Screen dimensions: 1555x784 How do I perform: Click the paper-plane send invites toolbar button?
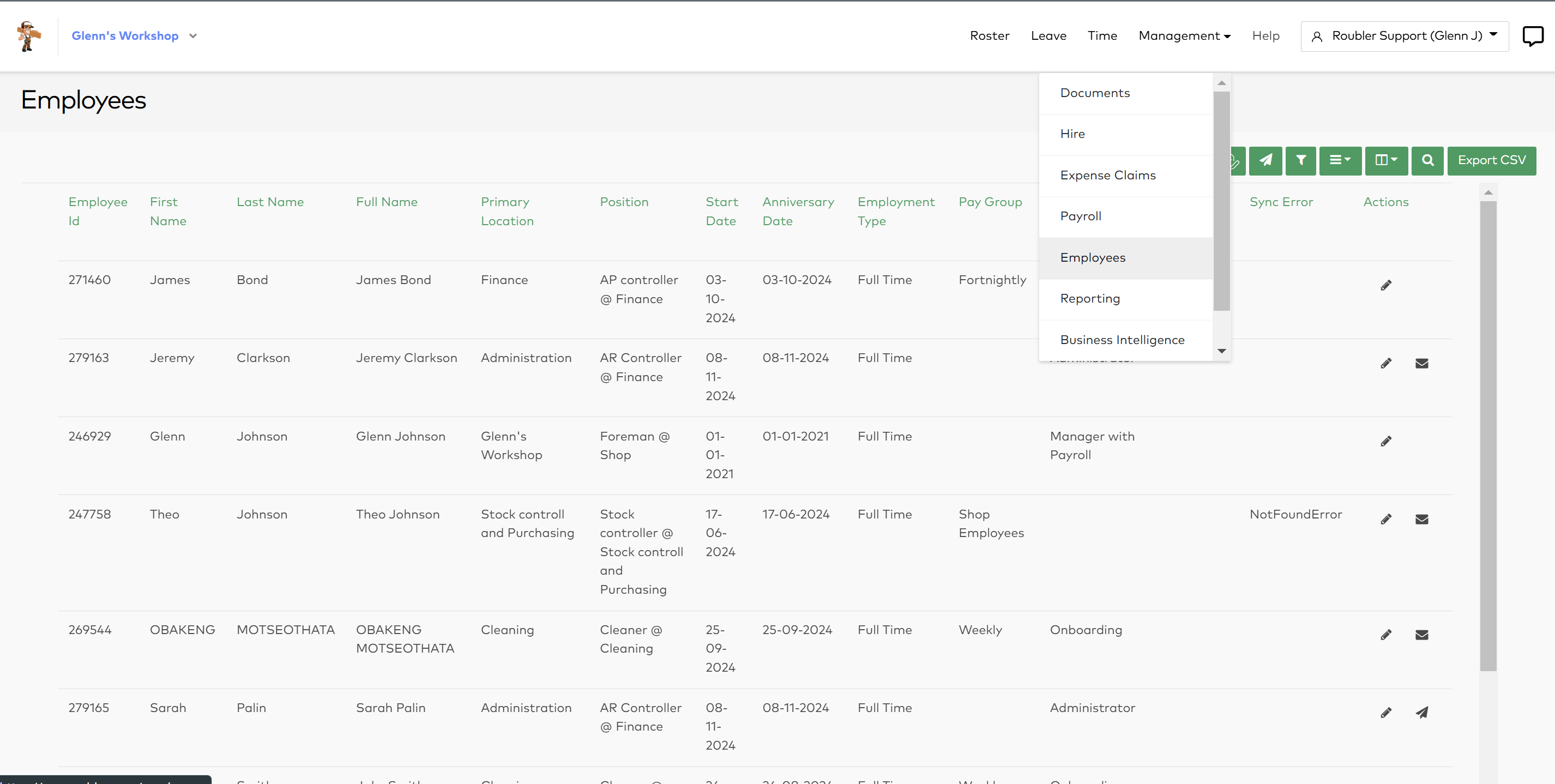coord(1265,160)
